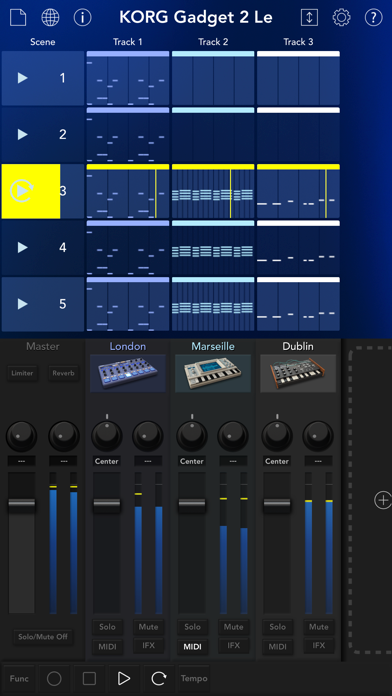Viewport: 392px width, 696px height.
Task: Click the Marseille track name label
Action: pyautogui.click(x=213, y=346)
